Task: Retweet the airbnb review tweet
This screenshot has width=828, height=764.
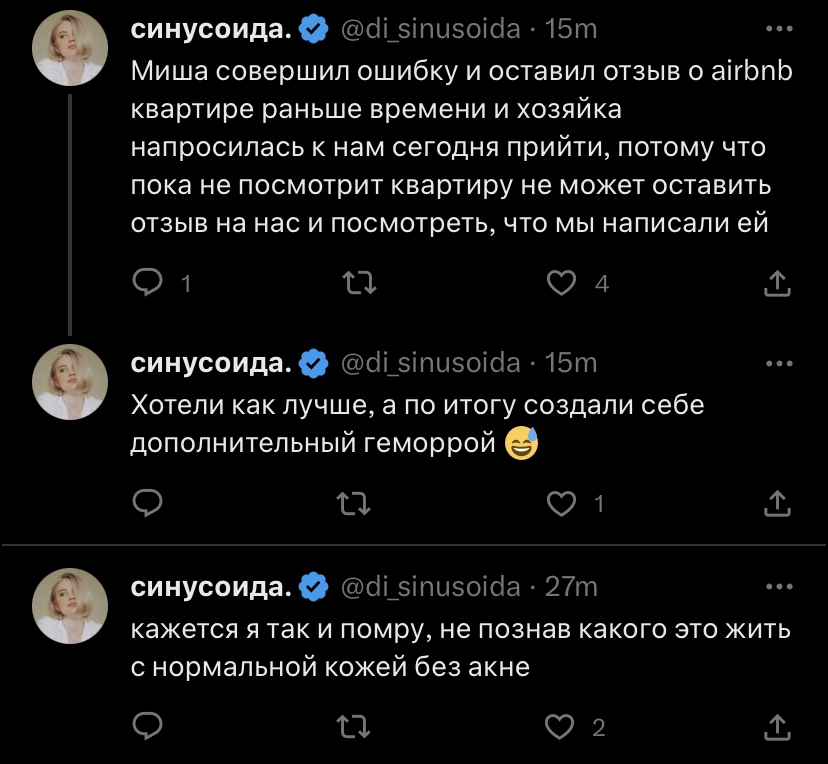Action: [x=356, y=285]
